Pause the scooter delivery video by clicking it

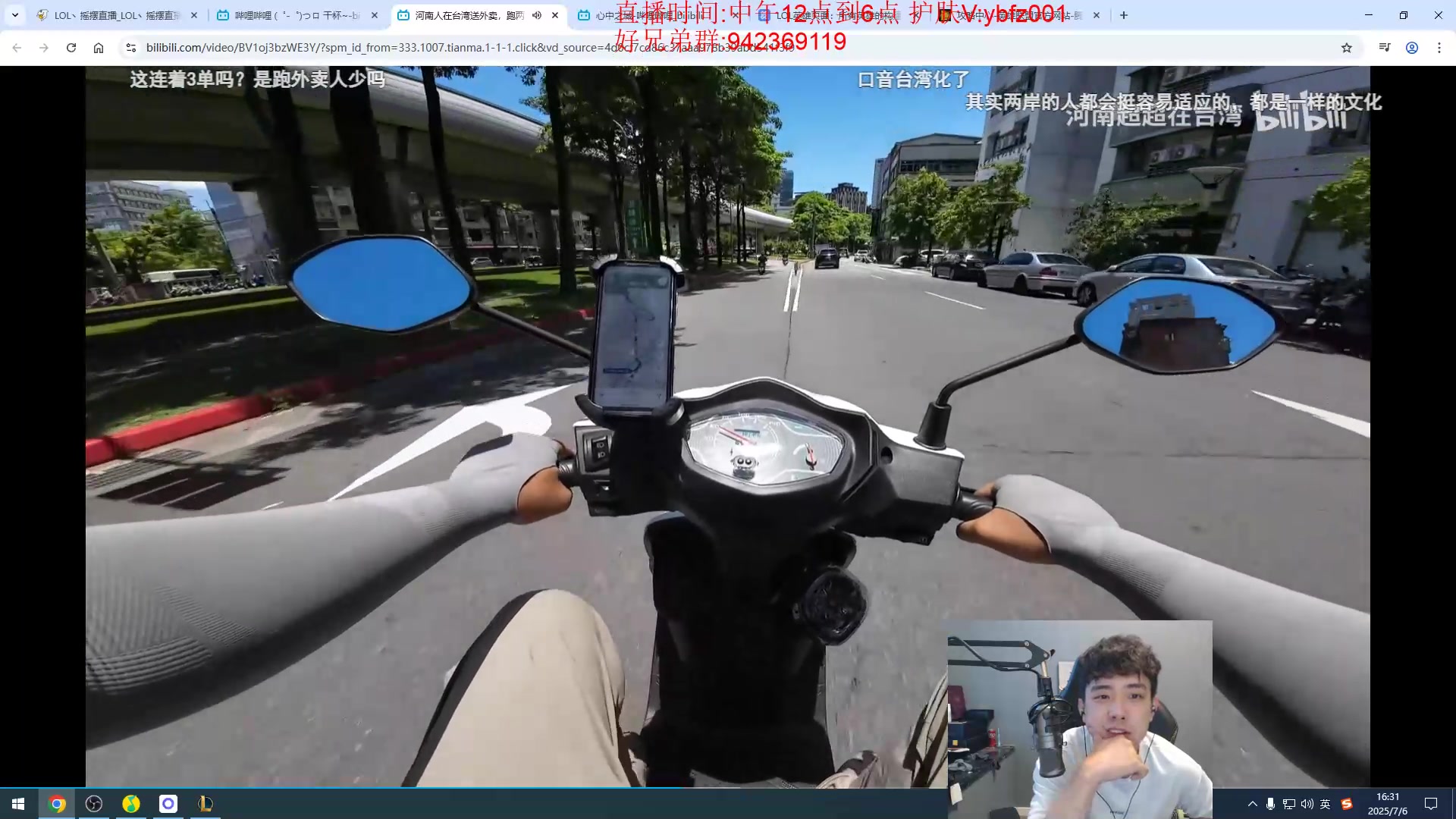[727, 426]
